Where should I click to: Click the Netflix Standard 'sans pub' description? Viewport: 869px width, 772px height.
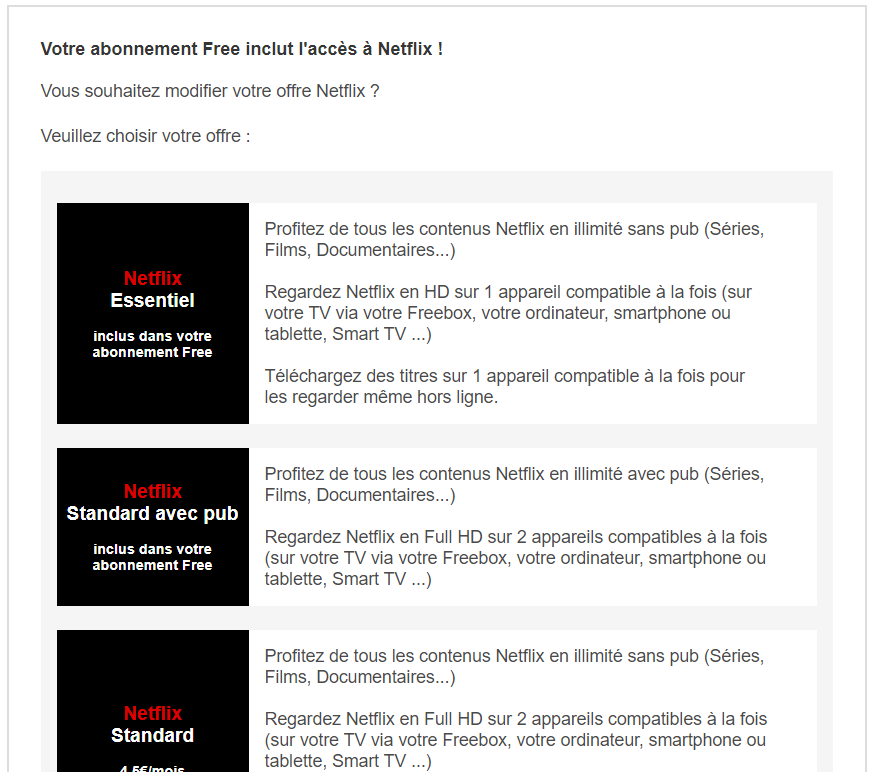click(514, 666)
